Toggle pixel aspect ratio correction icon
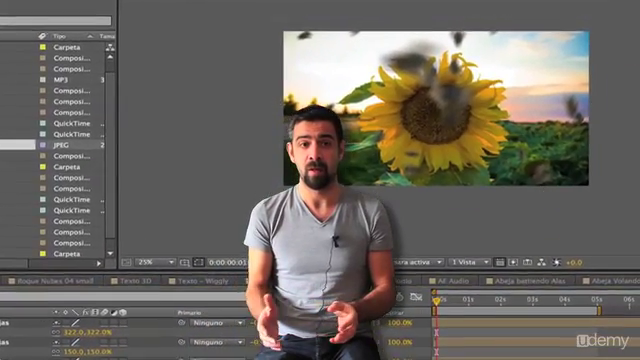The width and height of the screenshot is (640, 360). [x=500, y=262]
